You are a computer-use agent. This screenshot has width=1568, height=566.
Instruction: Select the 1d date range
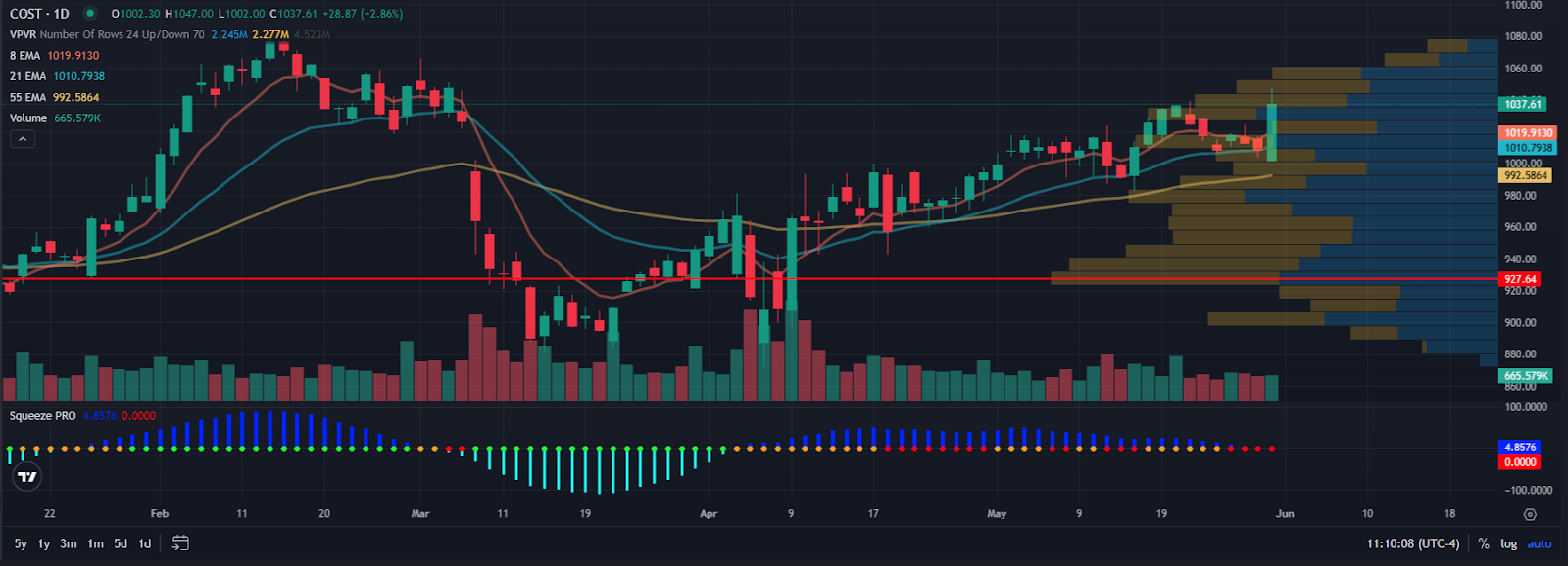click(x=144, y=543)
